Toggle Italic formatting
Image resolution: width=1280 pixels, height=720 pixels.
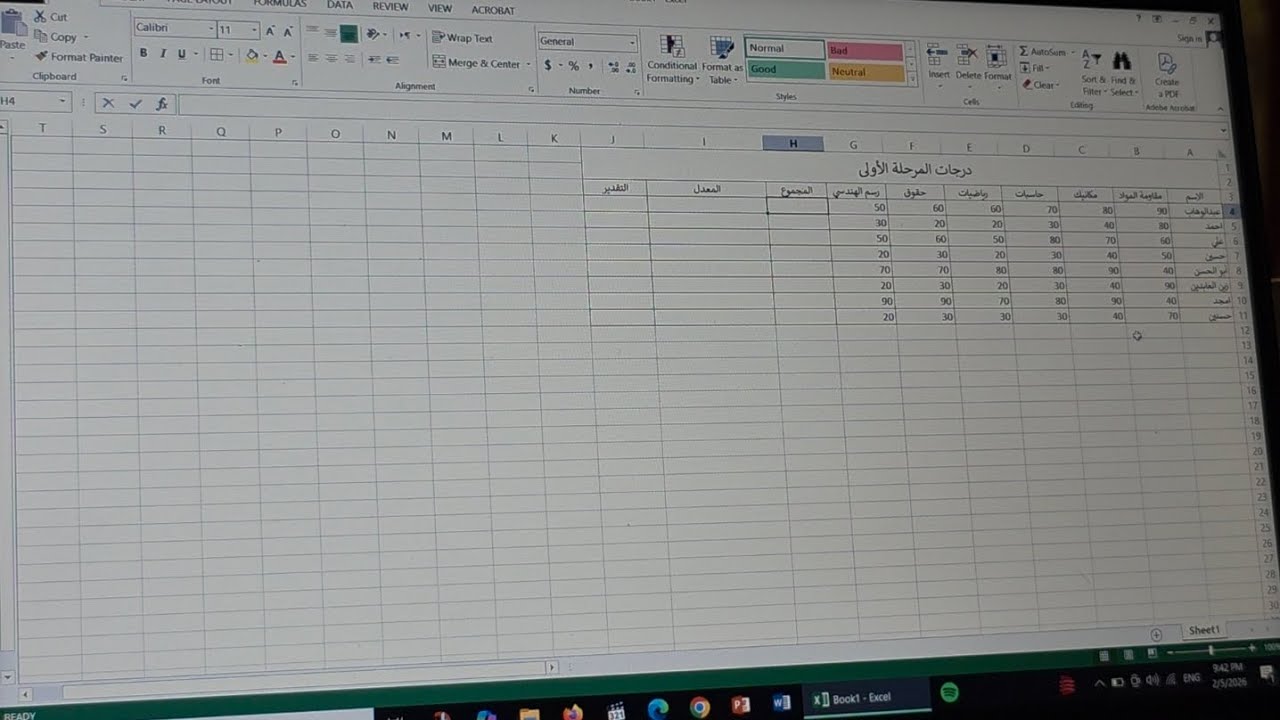click(x=163, y=53)
